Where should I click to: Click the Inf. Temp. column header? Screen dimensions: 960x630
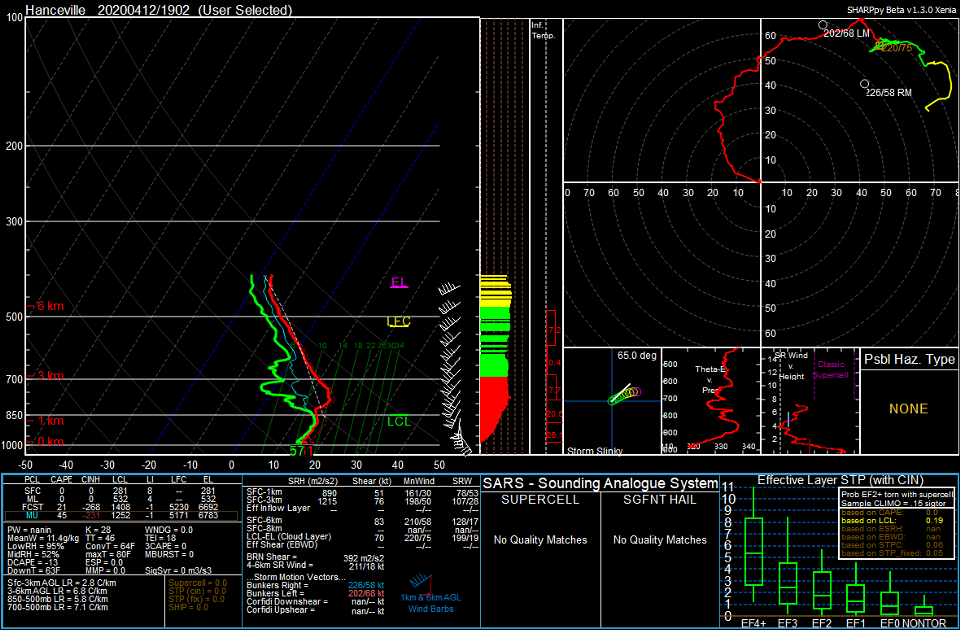[x=544, y=30]
